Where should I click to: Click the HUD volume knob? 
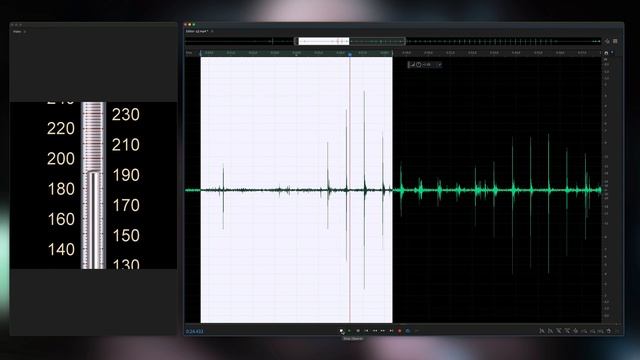(x=418, y=64)
